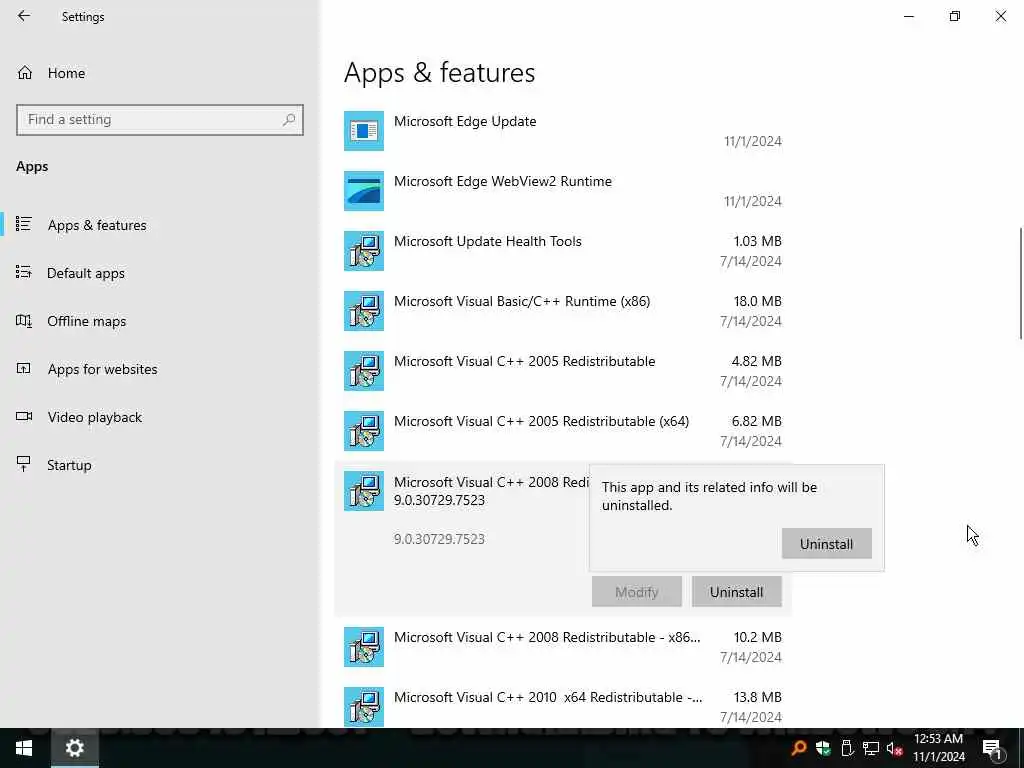This screenshot has height=768, width=1024.
Task: Click the Home house icon
Action: pyautogui.click(x=25, y=73)
